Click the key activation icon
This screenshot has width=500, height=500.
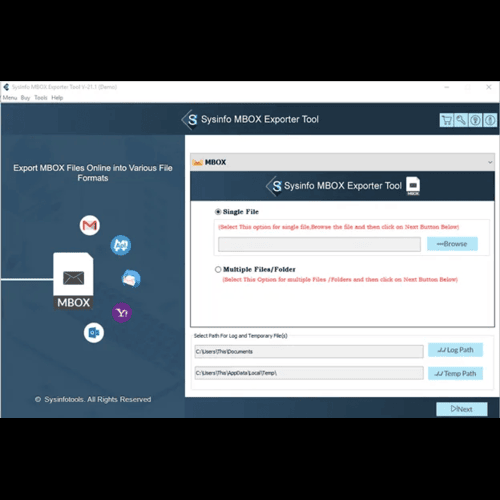(x=461, y=120)
